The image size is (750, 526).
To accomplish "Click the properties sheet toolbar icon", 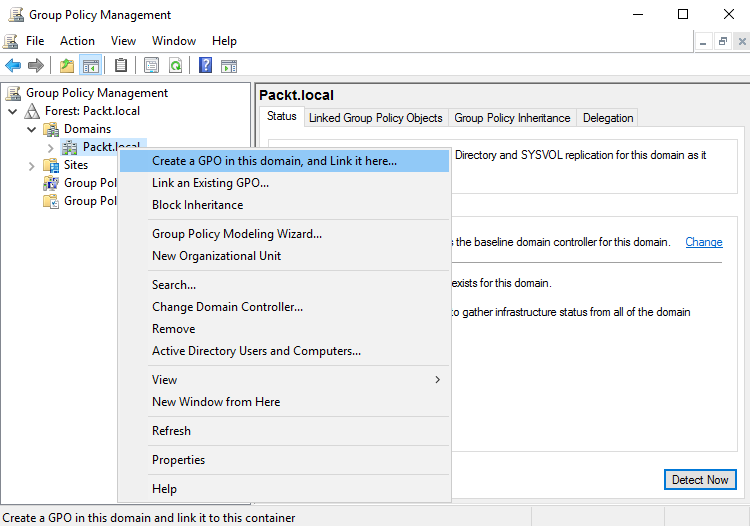I will 151,66.
